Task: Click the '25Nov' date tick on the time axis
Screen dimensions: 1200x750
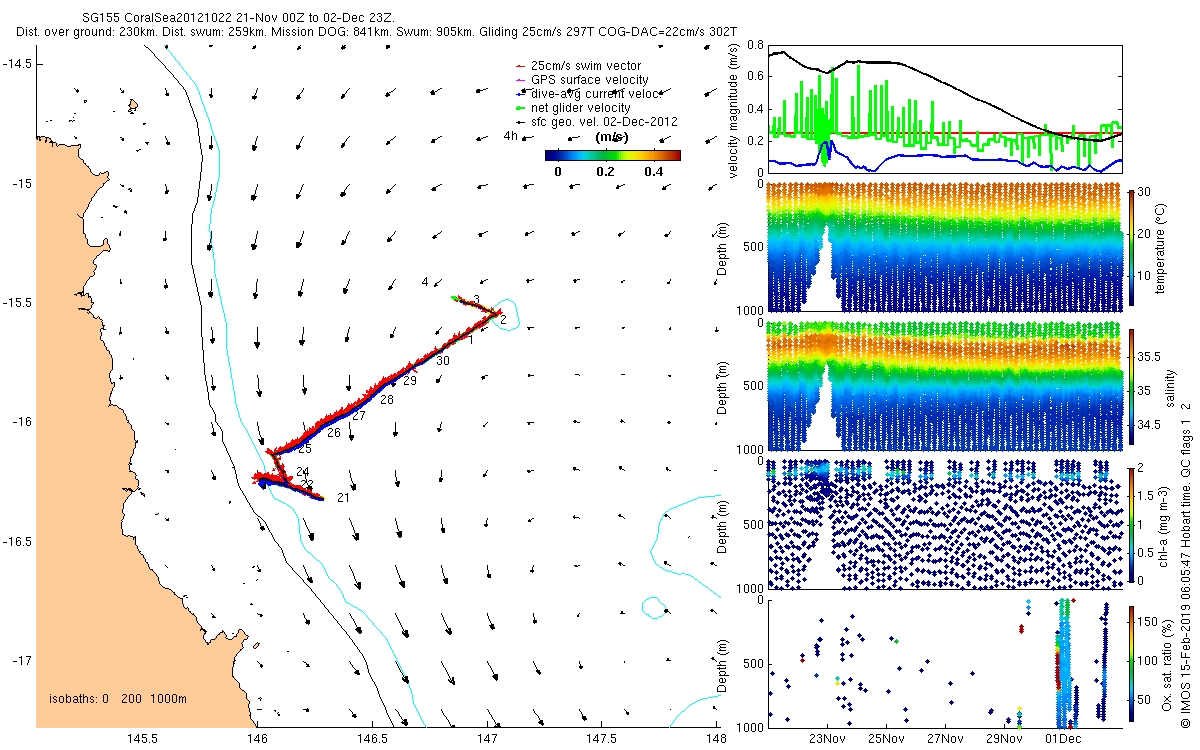Action: (x=886, y=739)
